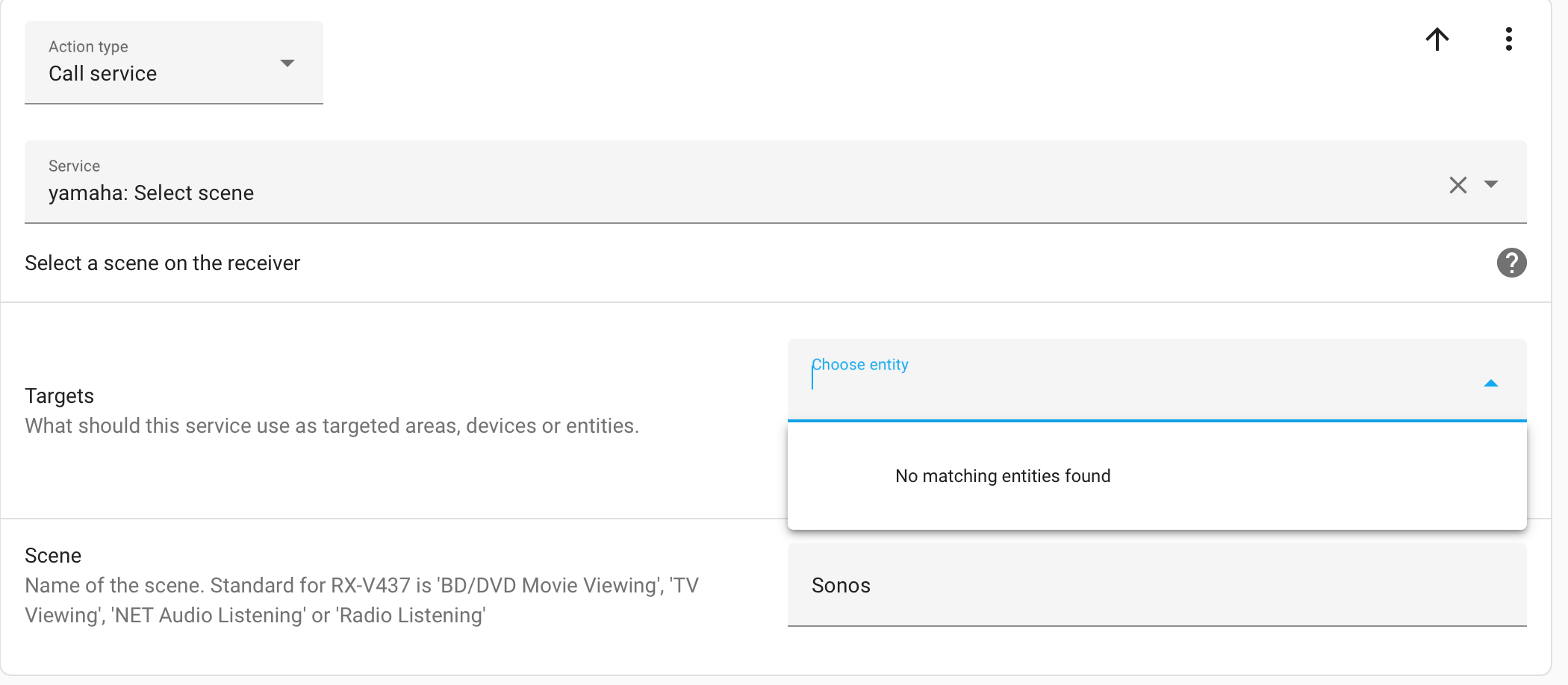Click the Targets section heading
Viewport: 1568px width, 685px height.
60,395
